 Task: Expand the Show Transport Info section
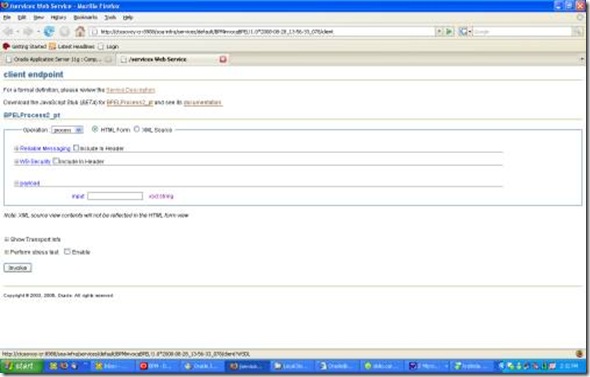[32, 239]
